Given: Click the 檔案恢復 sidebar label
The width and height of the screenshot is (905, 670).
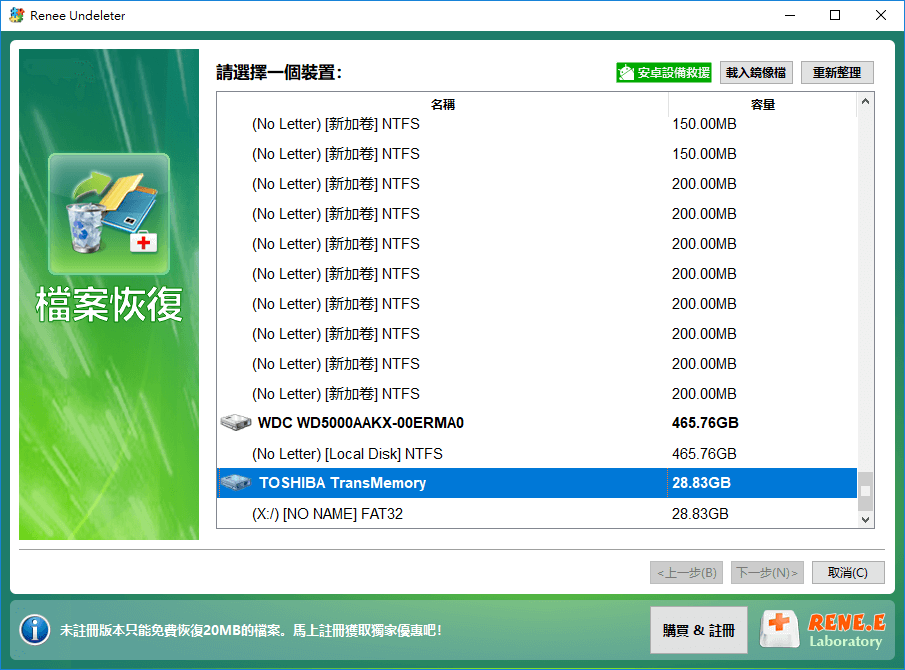Looking at the screenshot, I should coord(109,304).
